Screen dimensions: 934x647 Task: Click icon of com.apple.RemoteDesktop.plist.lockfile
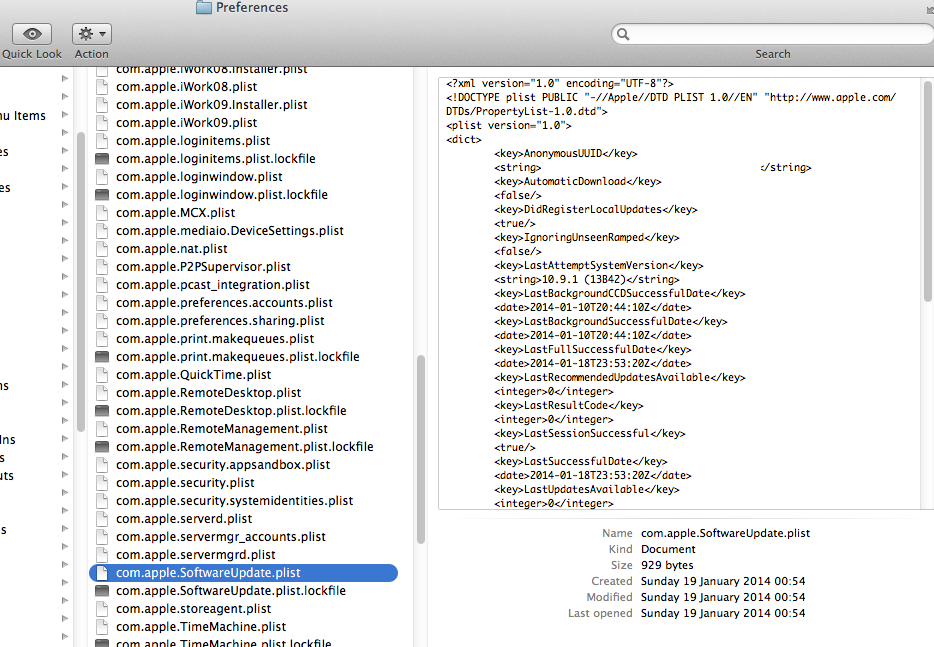pyautogui.click(x=102, y=410)
